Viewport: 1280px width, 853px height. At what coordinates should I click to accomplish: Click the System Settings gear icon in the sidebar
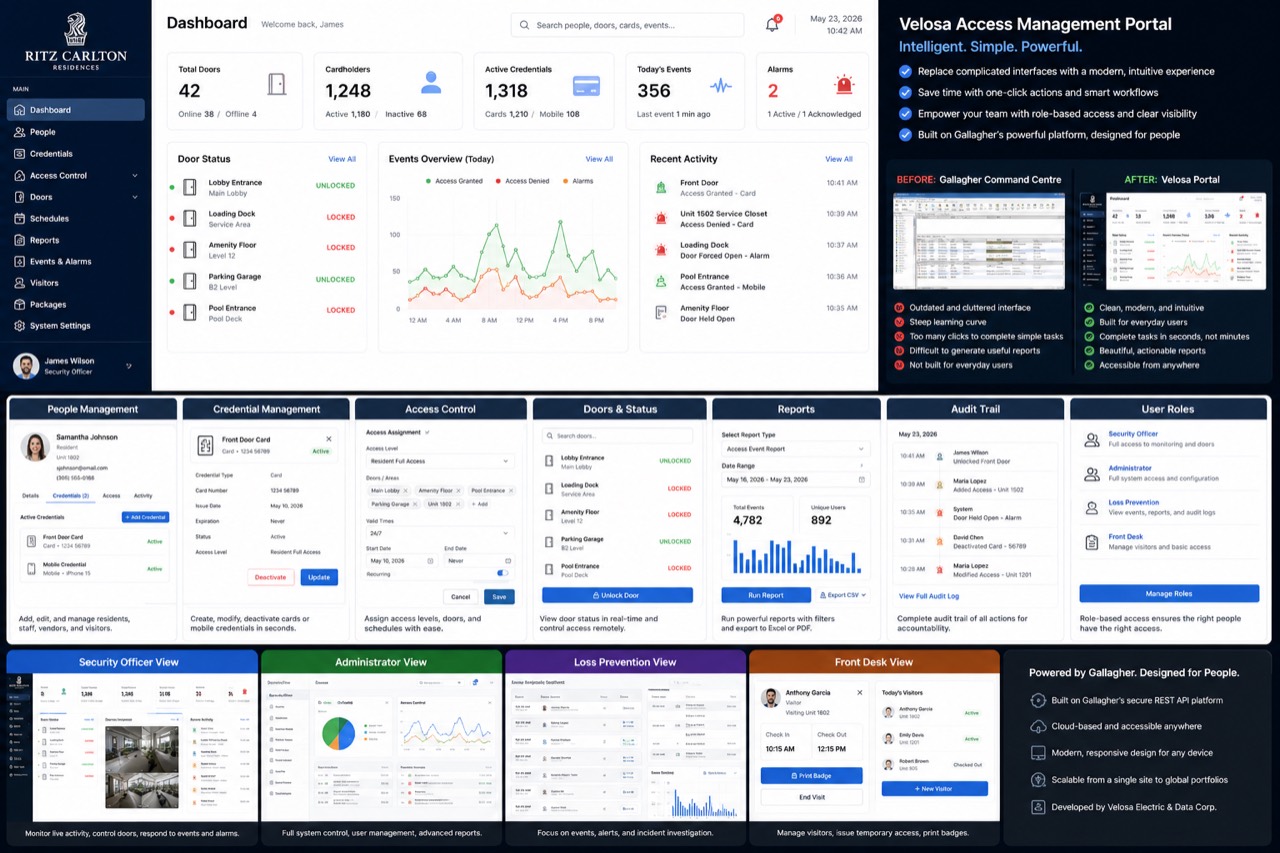(x=19, y=326)
